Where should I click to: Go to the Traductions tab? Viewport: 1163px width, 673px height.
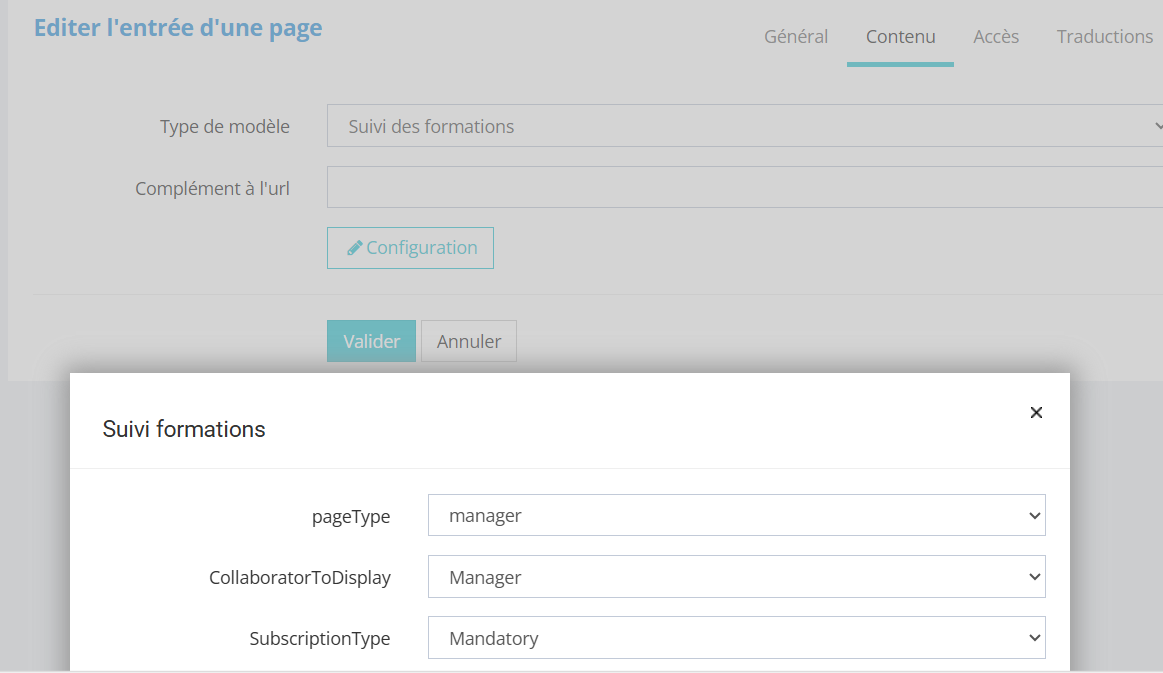pos(1104,37)
